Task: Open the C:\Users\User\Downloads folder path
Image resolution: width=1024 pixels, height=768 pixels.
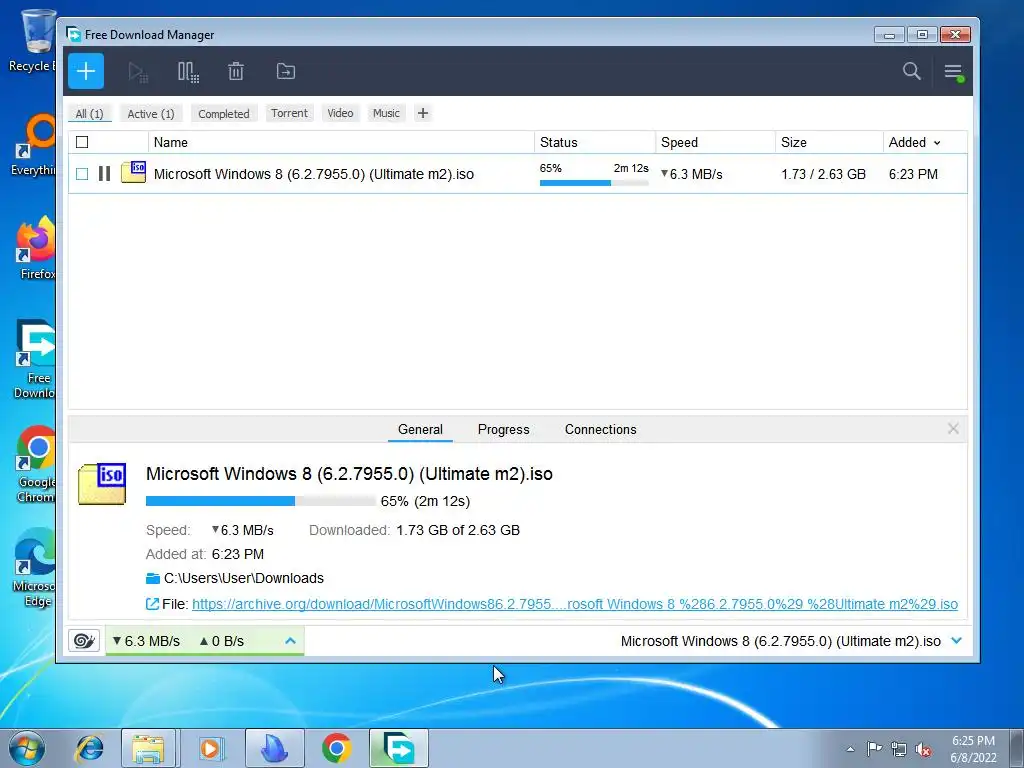Action: tap(243, 578)
